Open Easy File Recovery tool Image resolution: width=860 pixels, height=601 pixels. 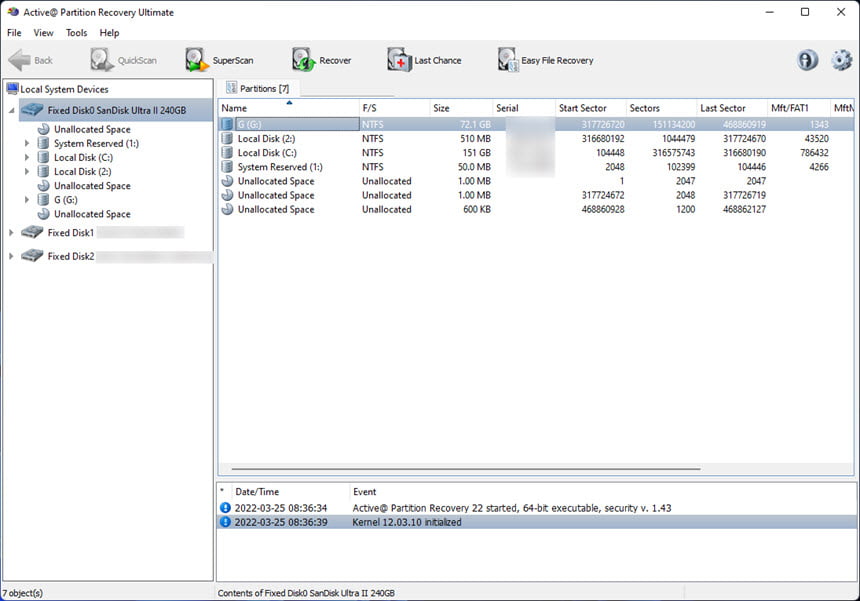coord(508,60)
